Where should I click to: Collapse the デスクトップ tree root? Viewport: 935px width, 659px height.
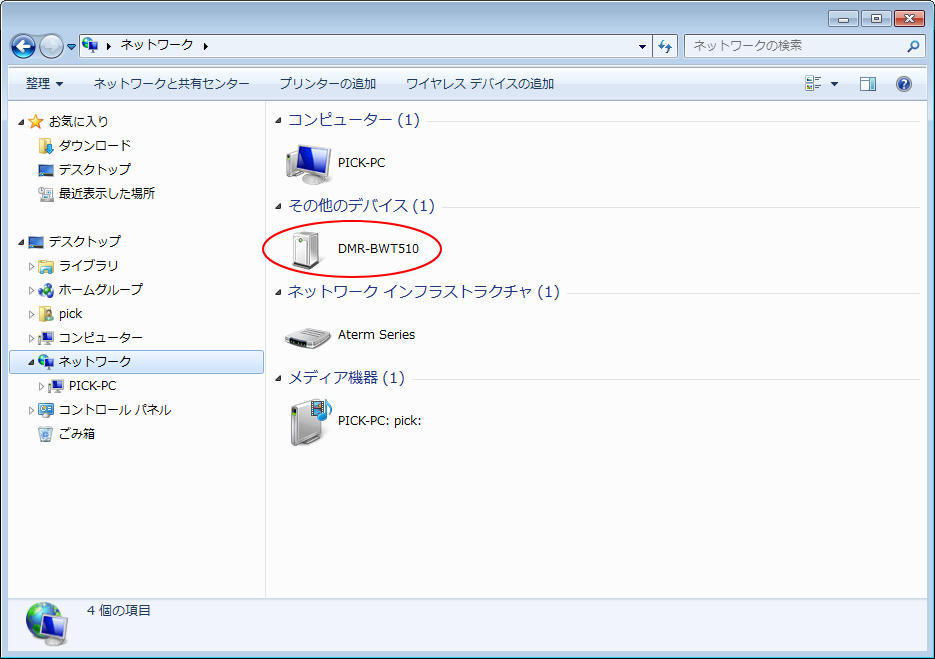[x=21, y=242]
